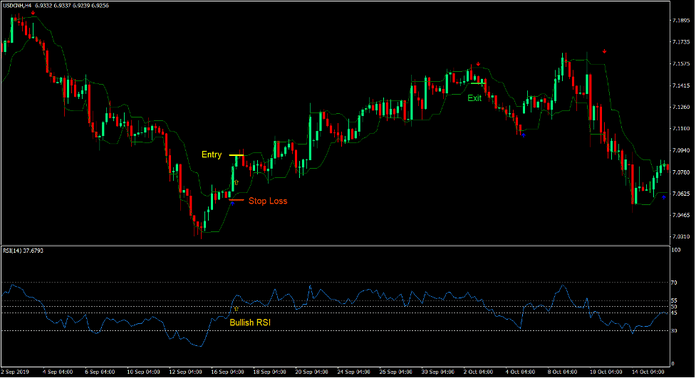
Task: Click the 14 Oct 04:00 time label
Action: click(x=648, y=372)
